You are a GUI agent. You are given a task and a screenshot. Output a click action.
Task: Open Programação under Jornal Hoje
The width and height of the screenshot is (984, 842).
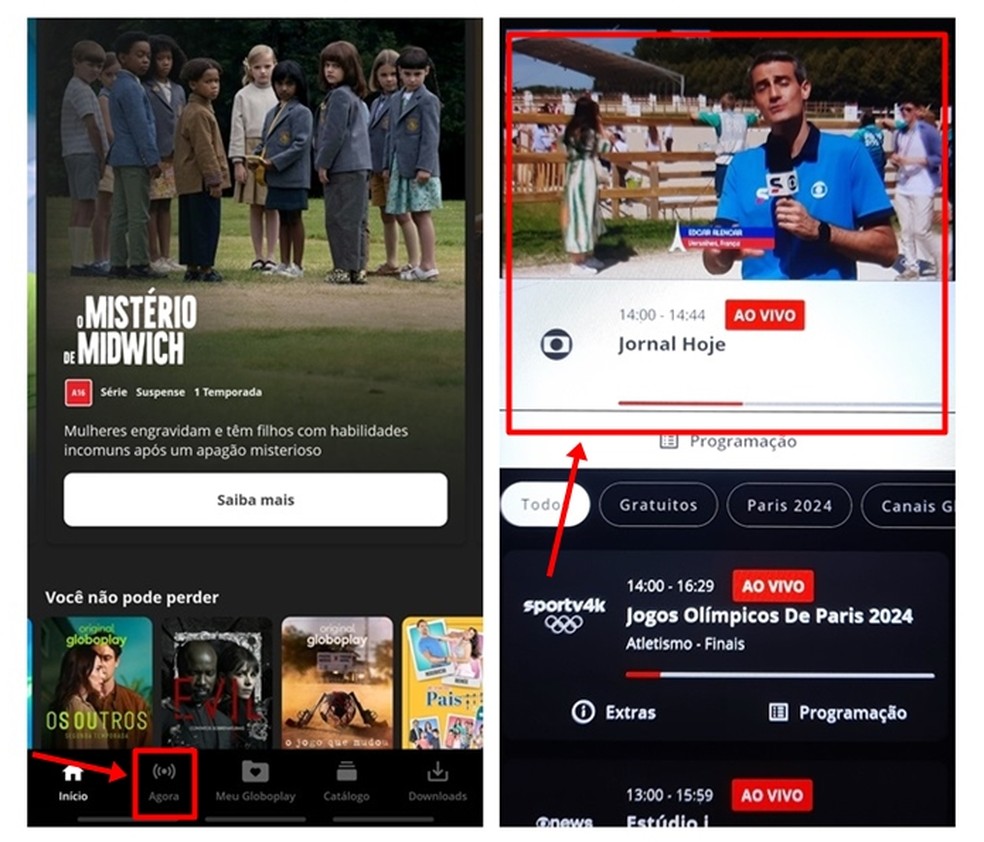[729, 442]
